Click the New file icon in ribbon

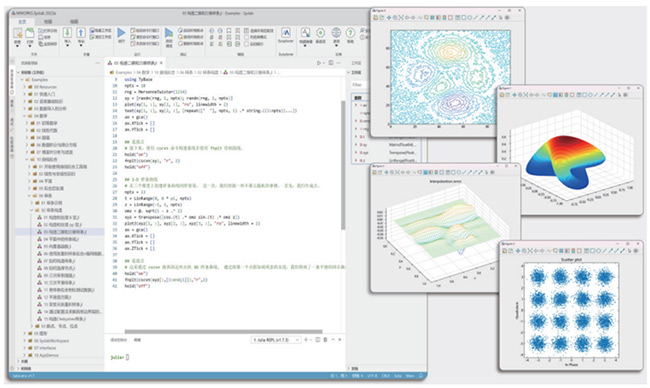pos(18,33)
